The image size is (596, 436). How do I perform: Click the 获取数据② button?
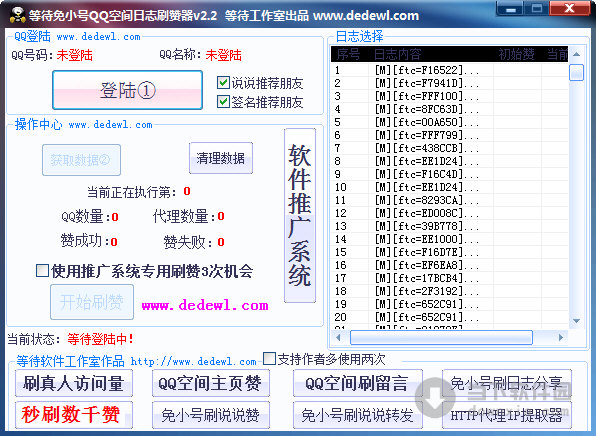pyautogui.click(x=81, y=160)
